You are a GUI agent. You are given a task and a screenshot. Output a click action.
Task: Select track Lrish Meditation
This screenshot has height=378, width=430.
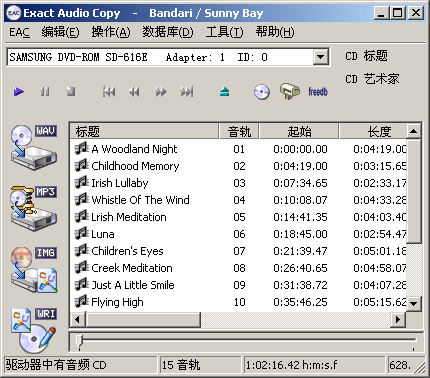pyautogui.click(x=129, y=217)
